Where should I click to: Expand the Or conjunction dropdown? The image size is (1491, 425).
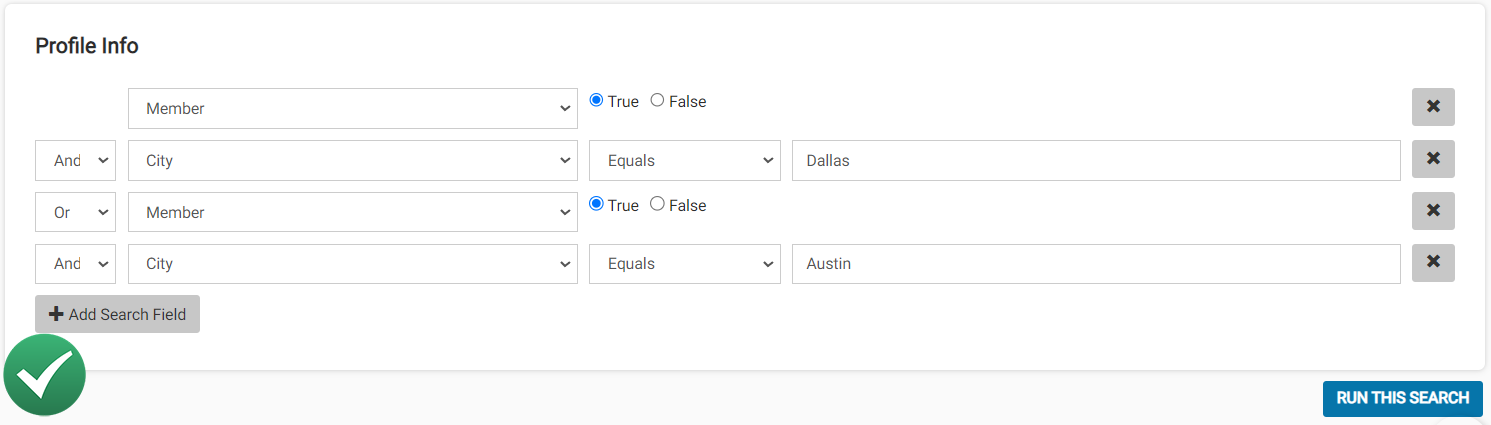(76, 212)
